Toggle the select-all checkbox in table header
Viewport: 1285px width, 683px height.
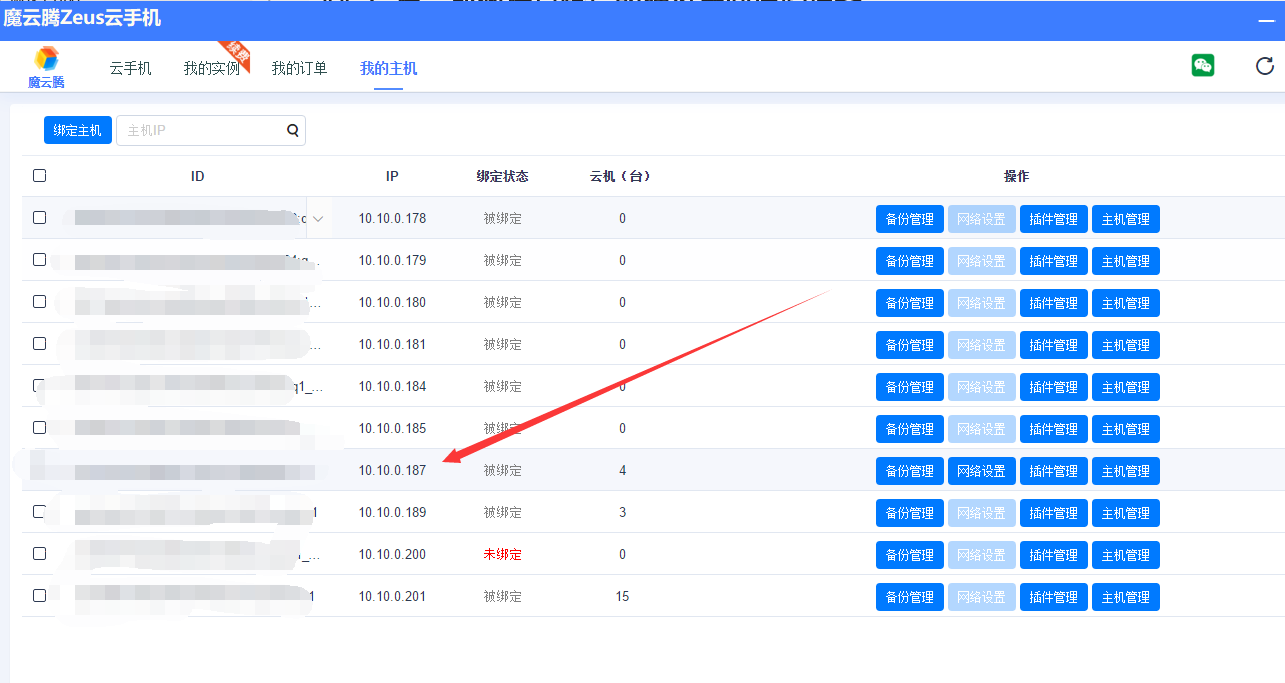pyautogui.click(x=40, y=176)
